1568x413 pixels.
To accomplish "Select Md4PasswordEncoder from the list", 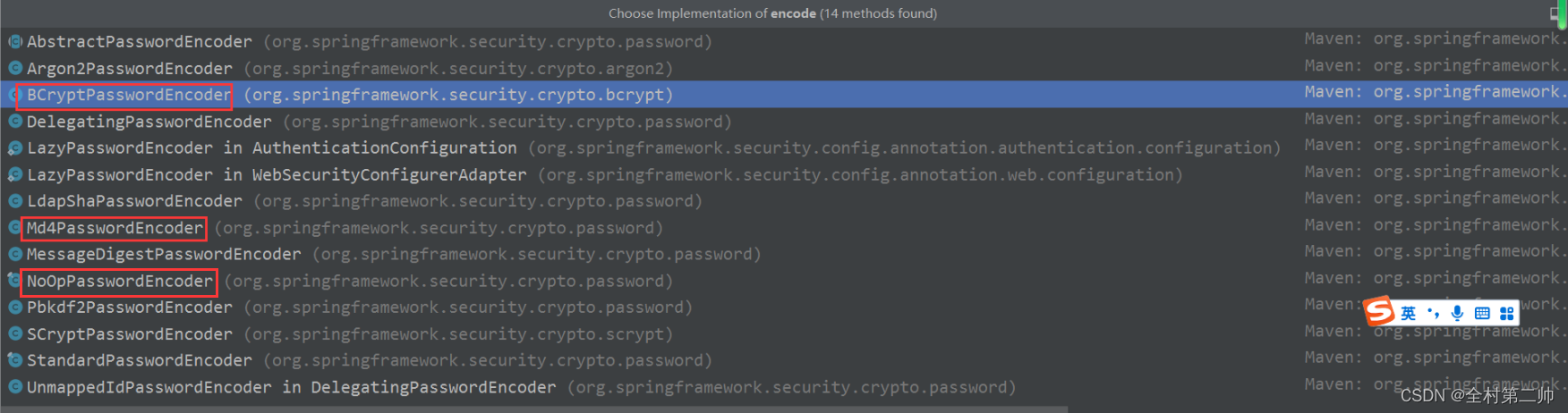I will (115, 228).
